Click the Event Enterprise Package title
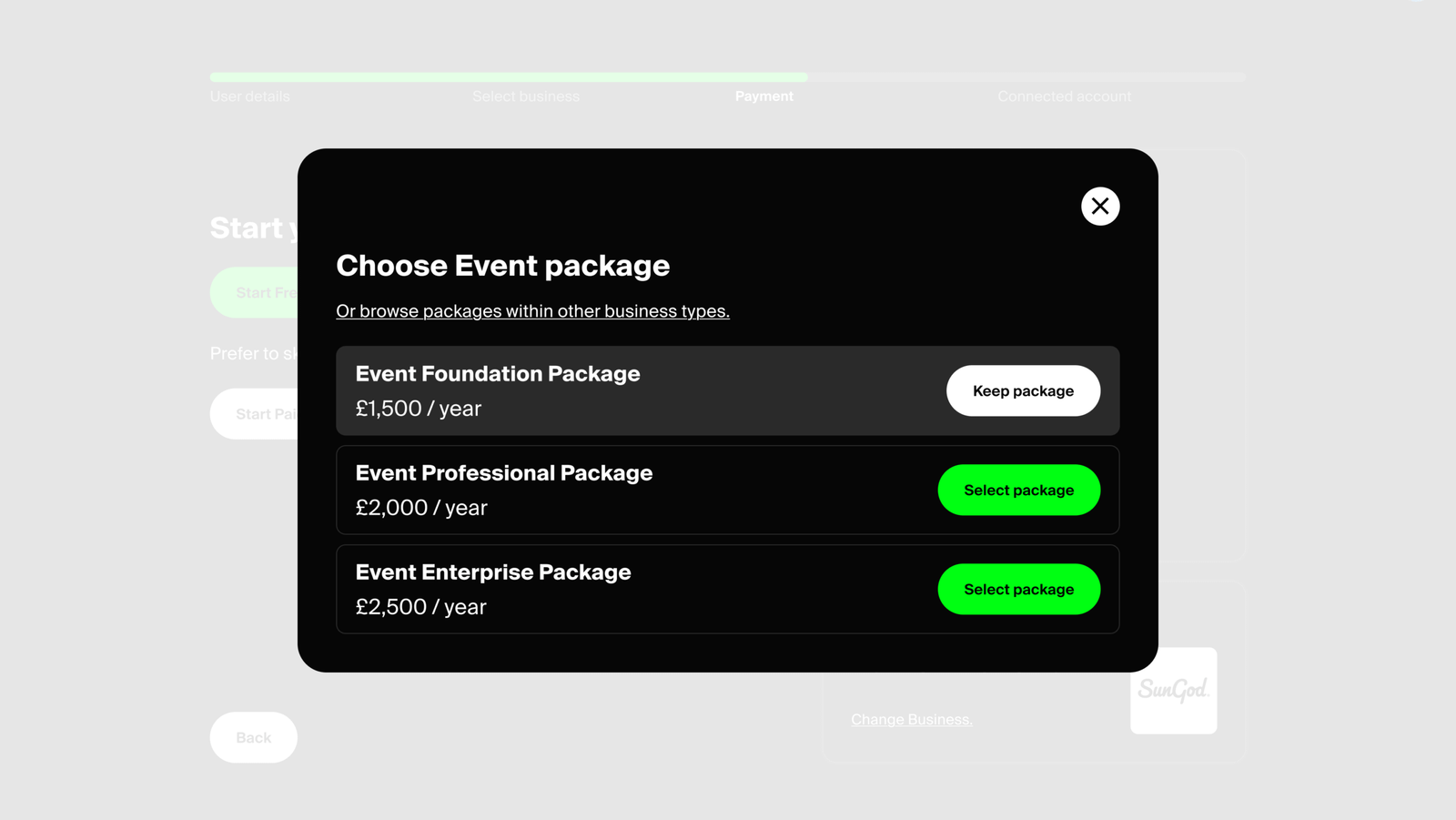Screen dimensions: 1456x820 click(493, 572)
